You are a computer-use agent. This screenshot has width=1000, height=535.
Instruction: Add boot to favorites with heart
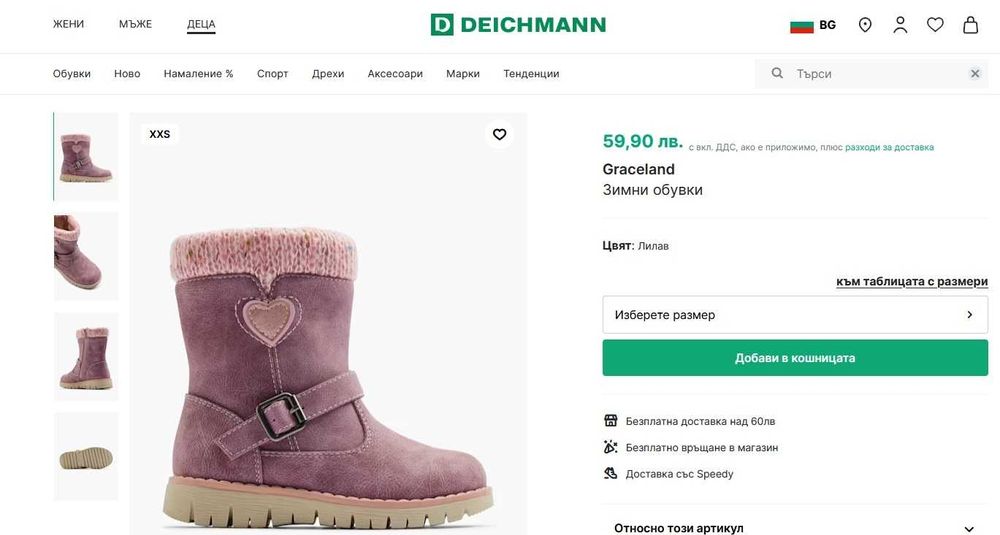pos(499,134)
